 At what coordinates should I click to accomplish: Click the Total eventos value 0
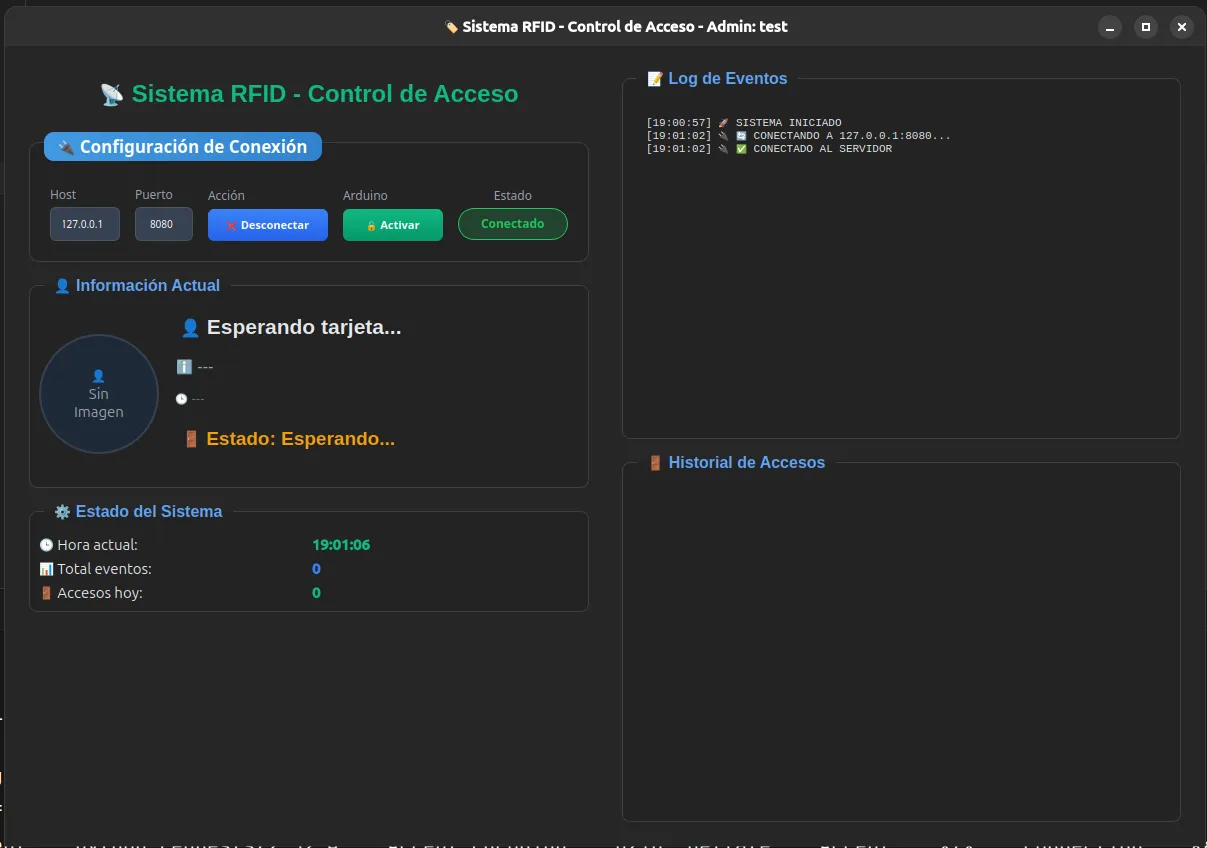point(316,569)
